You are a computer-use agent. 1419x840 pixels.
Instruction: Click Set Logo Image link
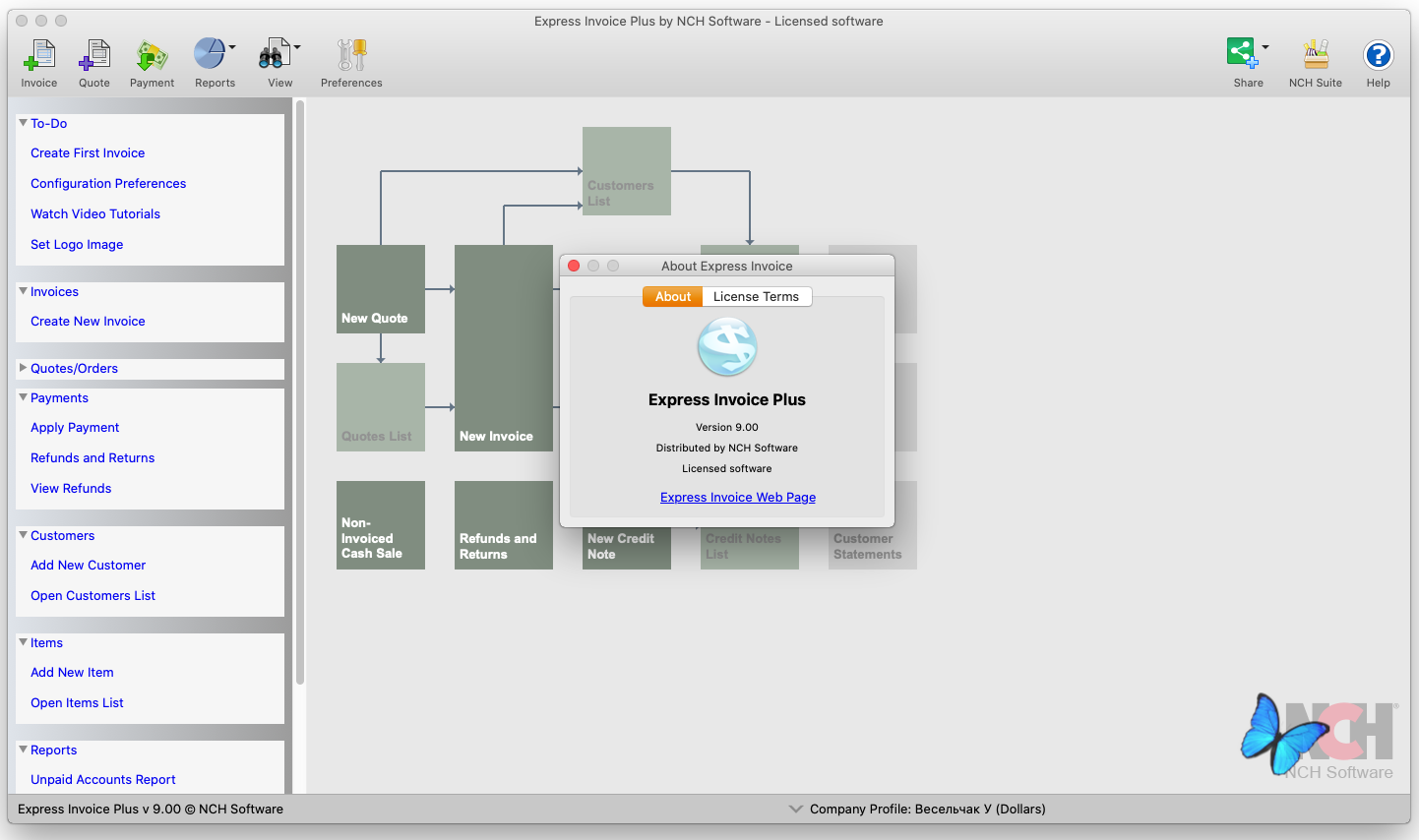pyautogui.click(x=77, y=244)
